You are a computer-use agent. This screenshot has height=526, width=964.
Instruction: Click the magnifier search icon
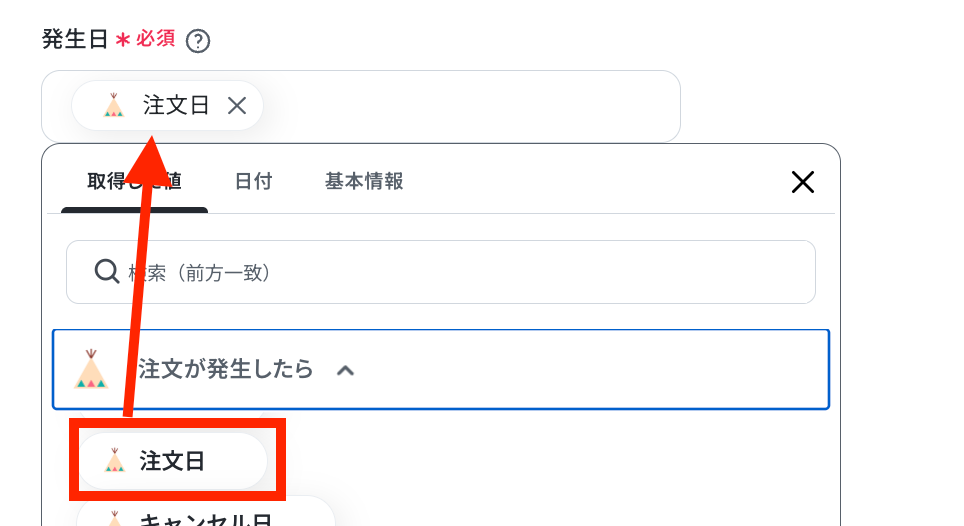106,271
